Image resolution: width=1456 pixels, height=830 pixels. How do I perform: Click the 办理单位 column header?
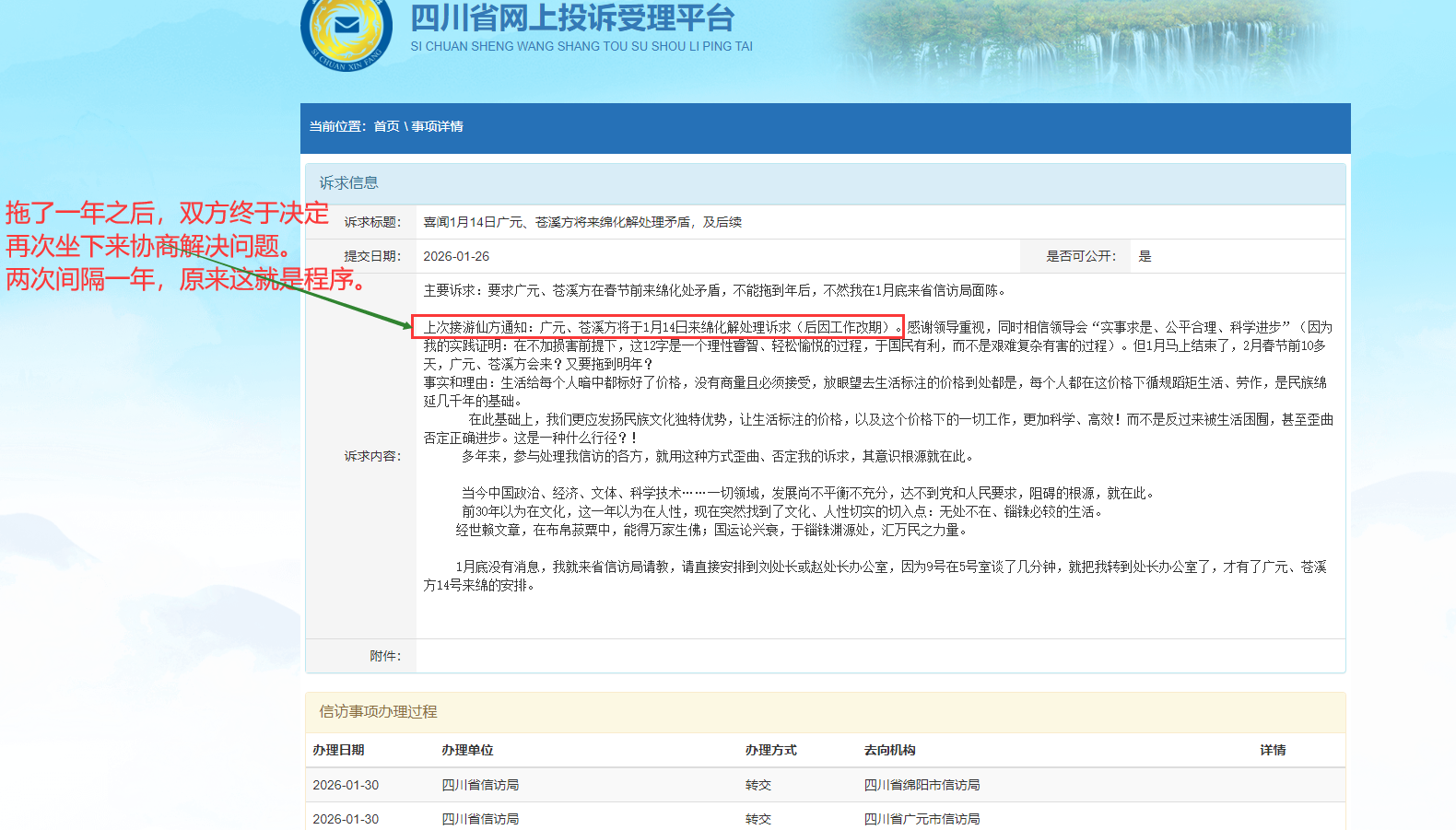[467, 750]
